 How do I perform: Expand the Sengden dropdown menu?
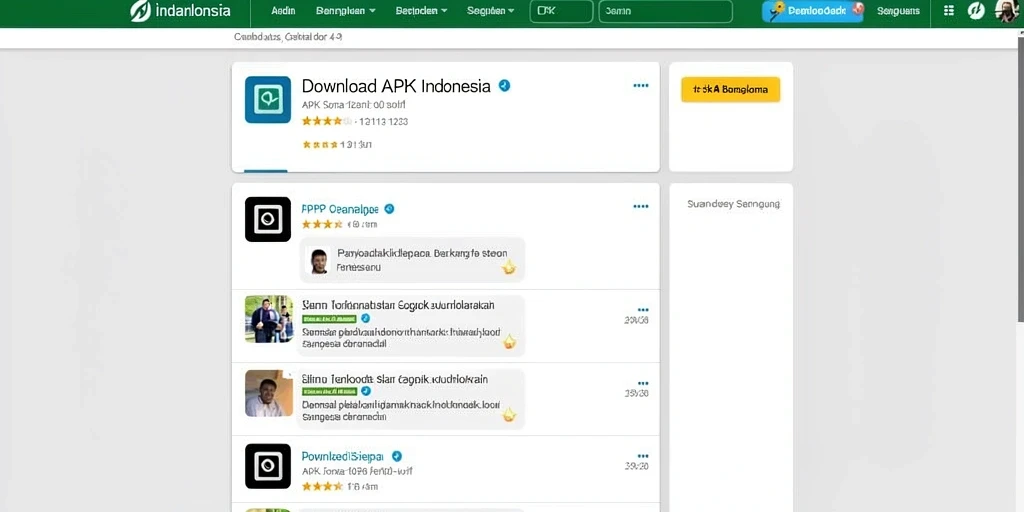click(490, 11)
